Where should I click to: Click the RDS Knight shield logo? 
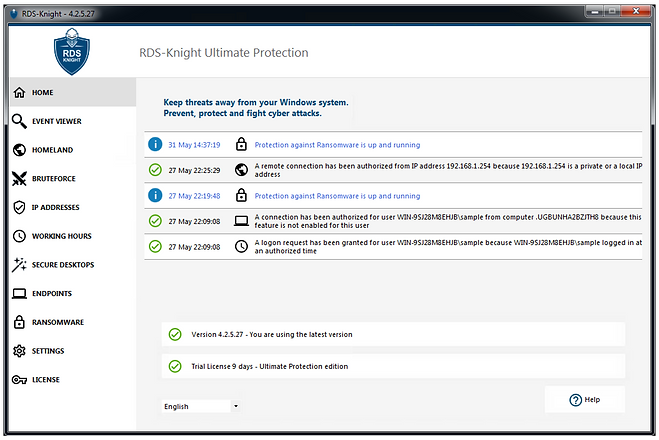[72, 52]
